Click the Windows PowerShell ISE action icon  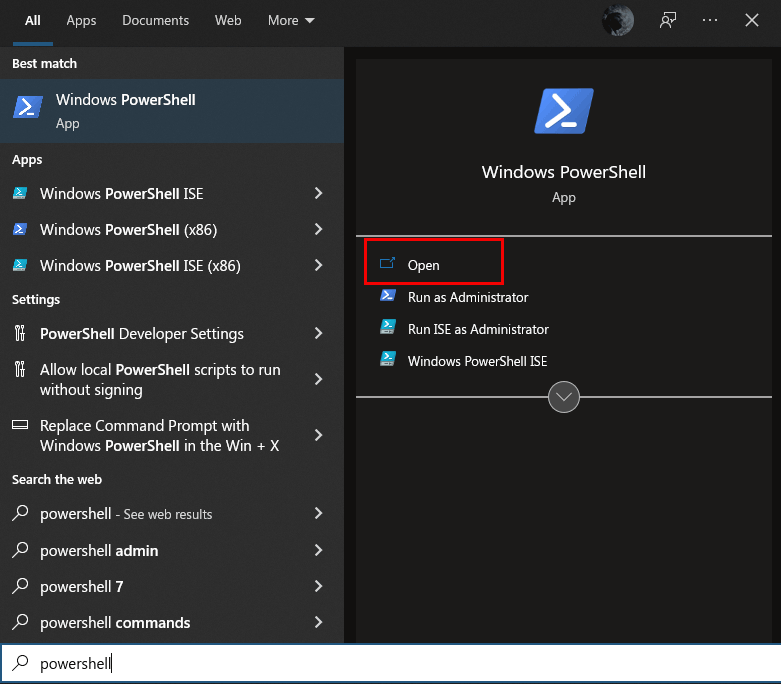[x=388, y=359]
